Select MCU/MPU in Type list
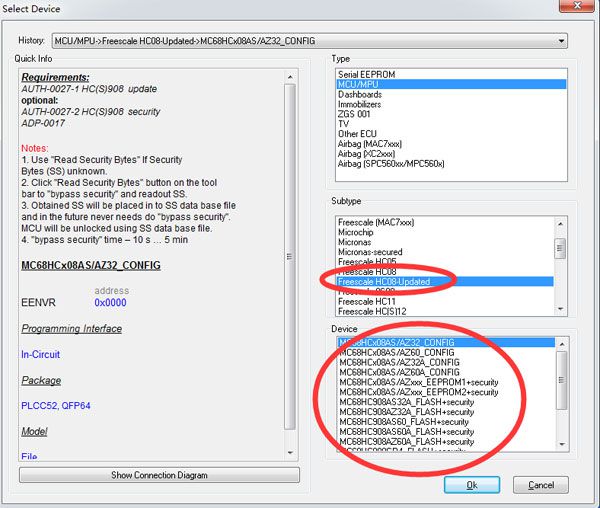The width and height of the screenshot is (600, 508). click(451, 84)
